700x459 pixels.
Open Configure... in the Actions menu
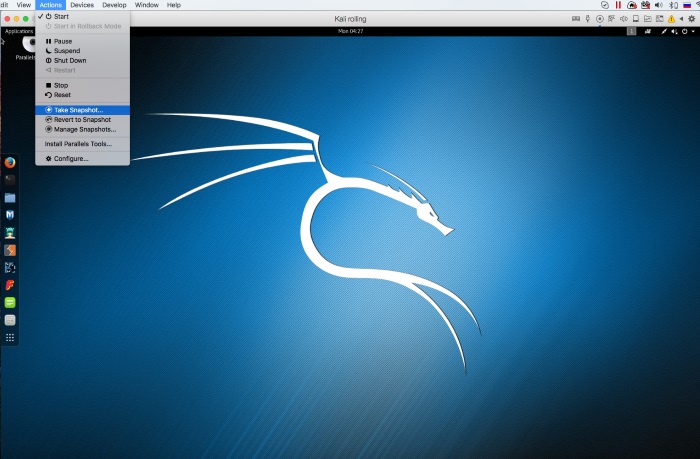click(83, 159)
